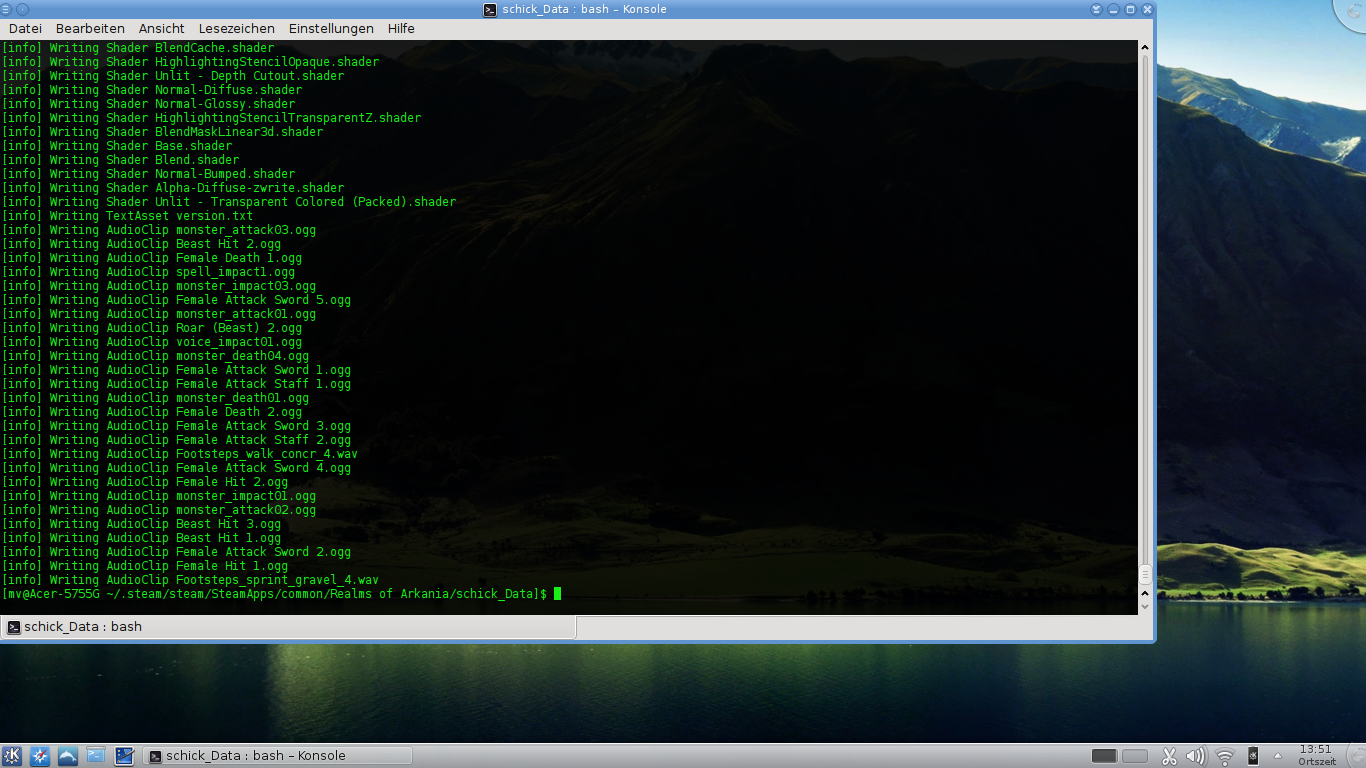
Task: Click the KDE Connect device tray icon
Action: pyautogui.click(x=1253, y=756)
